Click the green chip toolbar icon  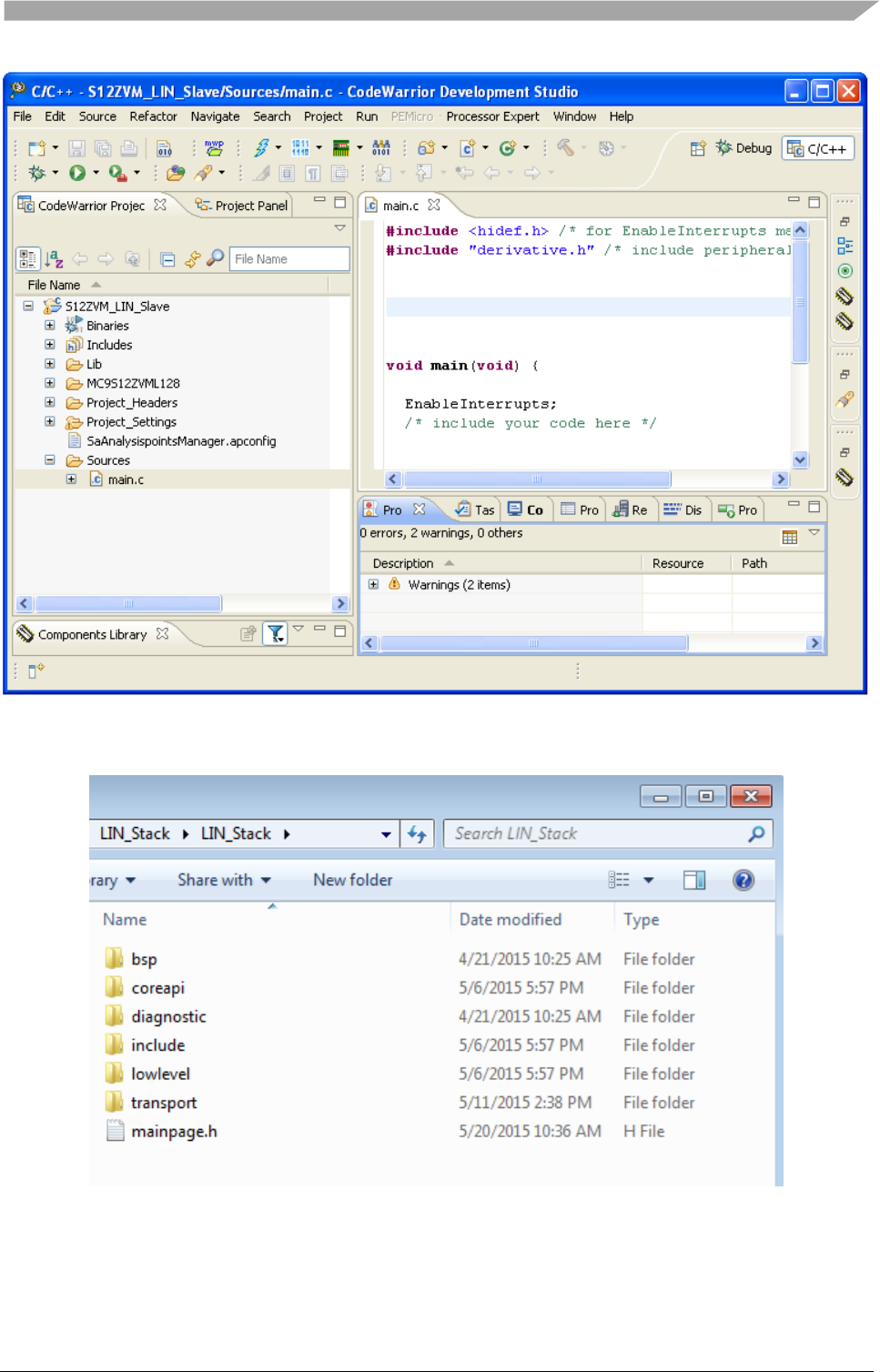coord(341,148)
